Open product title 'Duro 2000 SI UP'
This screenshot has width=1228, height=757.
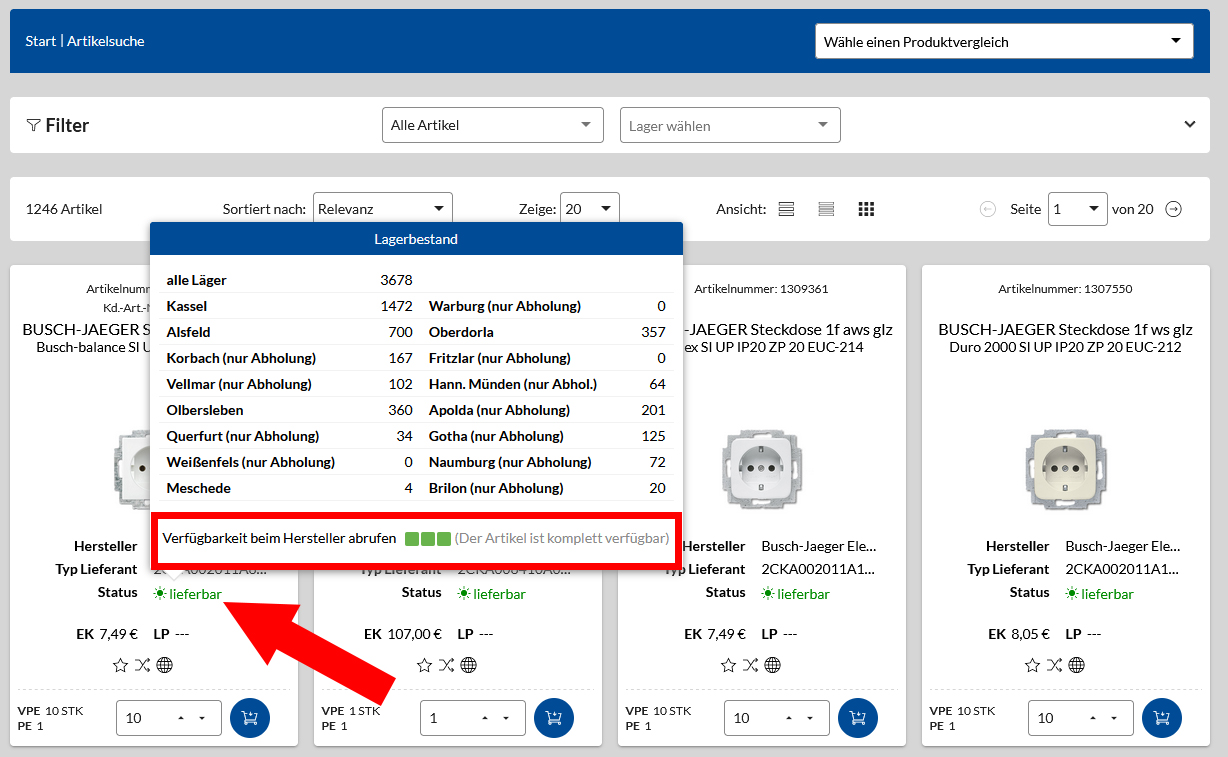click(1066, 347)
